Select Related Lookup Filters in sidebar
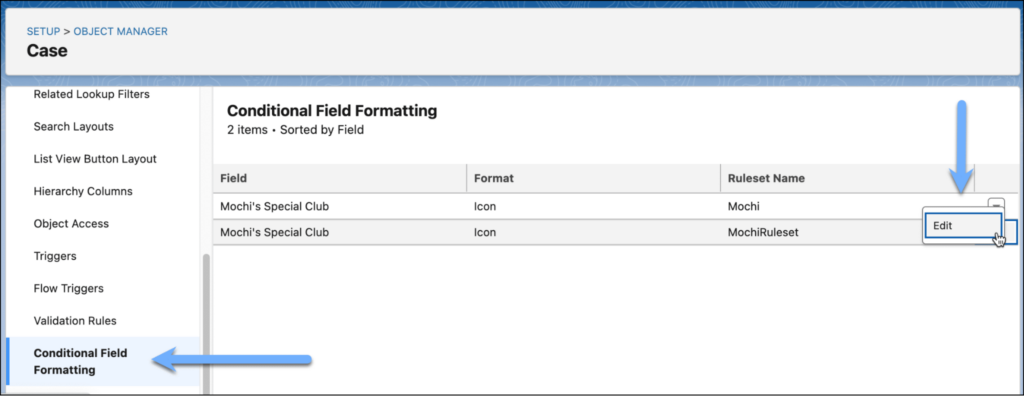Screen dimensions: 1024x396 click(91, 94)
